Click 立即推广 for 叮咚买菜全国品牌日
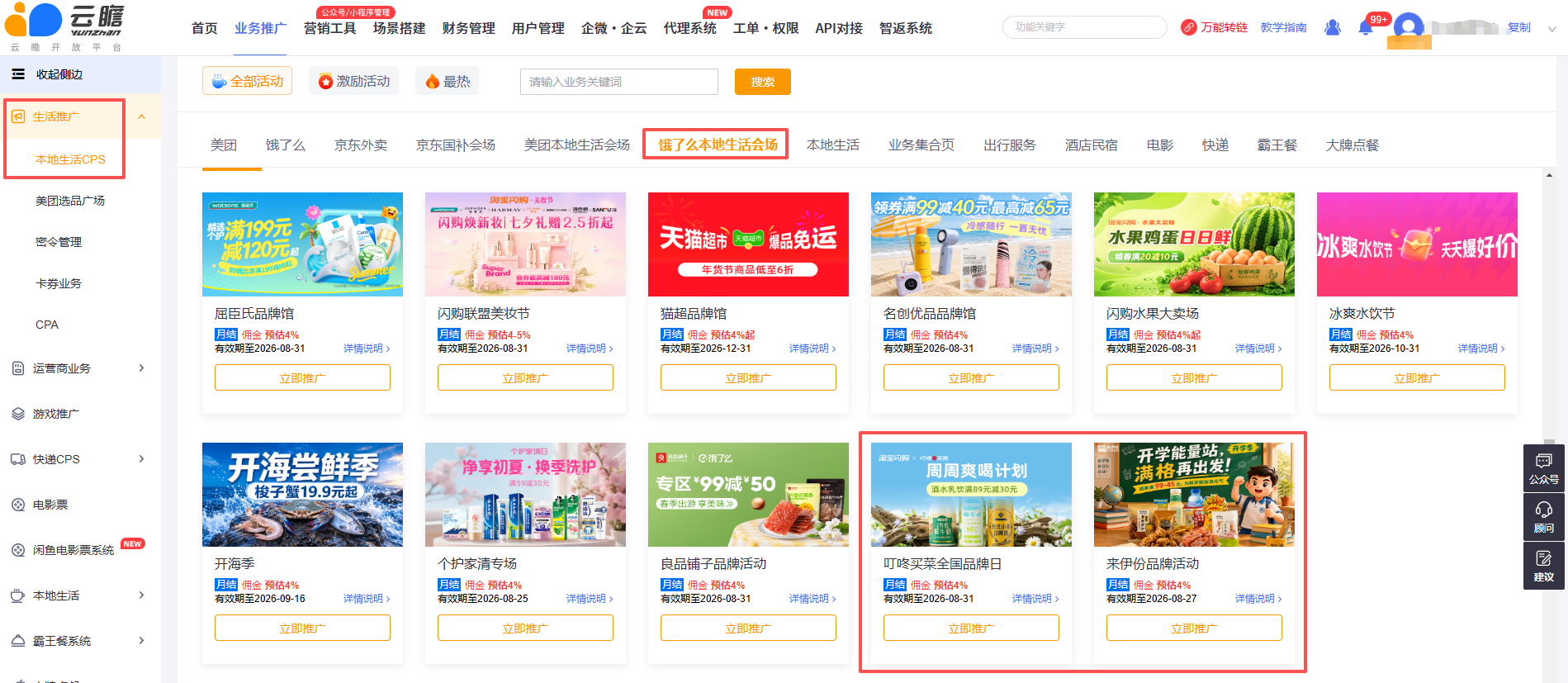The height and width of the screenshot is (683, 1568). pos(971,628)
